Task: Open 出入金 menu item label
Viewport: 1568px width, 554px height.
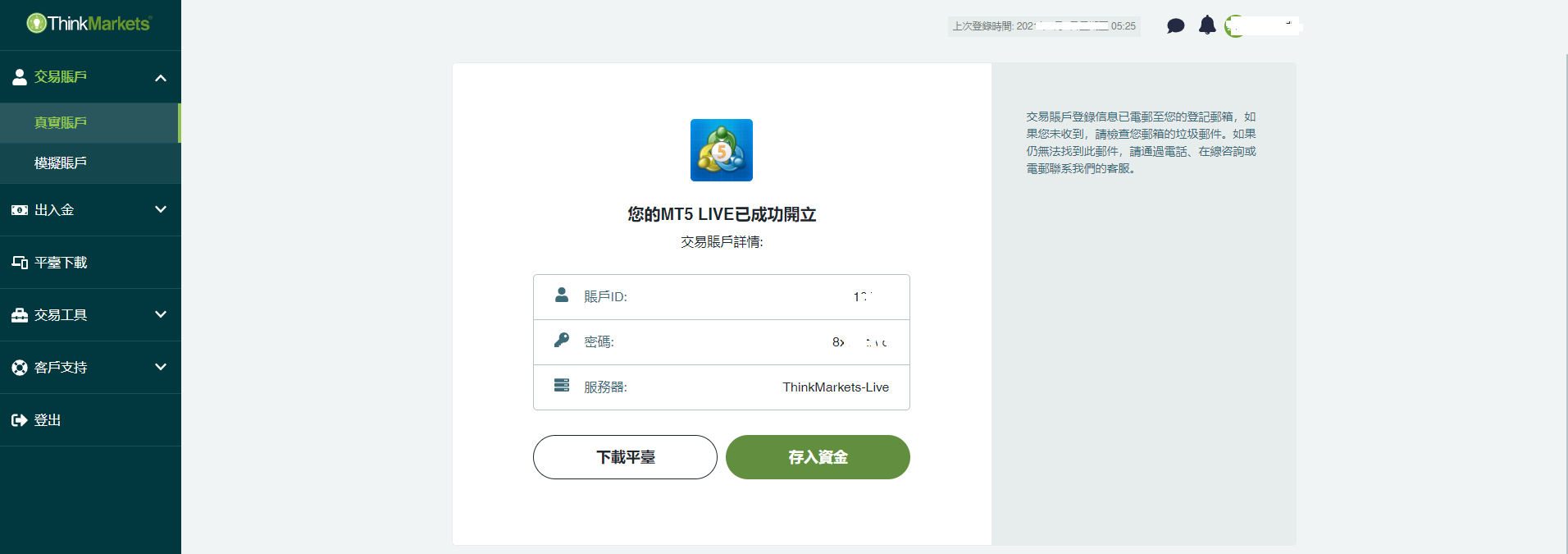Action: pyautogui.click(x=54, y=210)
